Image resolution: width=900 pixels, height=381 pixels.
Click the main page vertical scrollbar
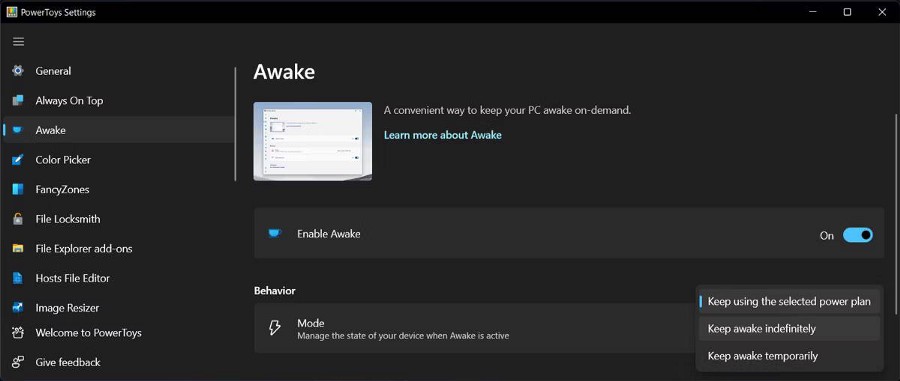[896, 214]
